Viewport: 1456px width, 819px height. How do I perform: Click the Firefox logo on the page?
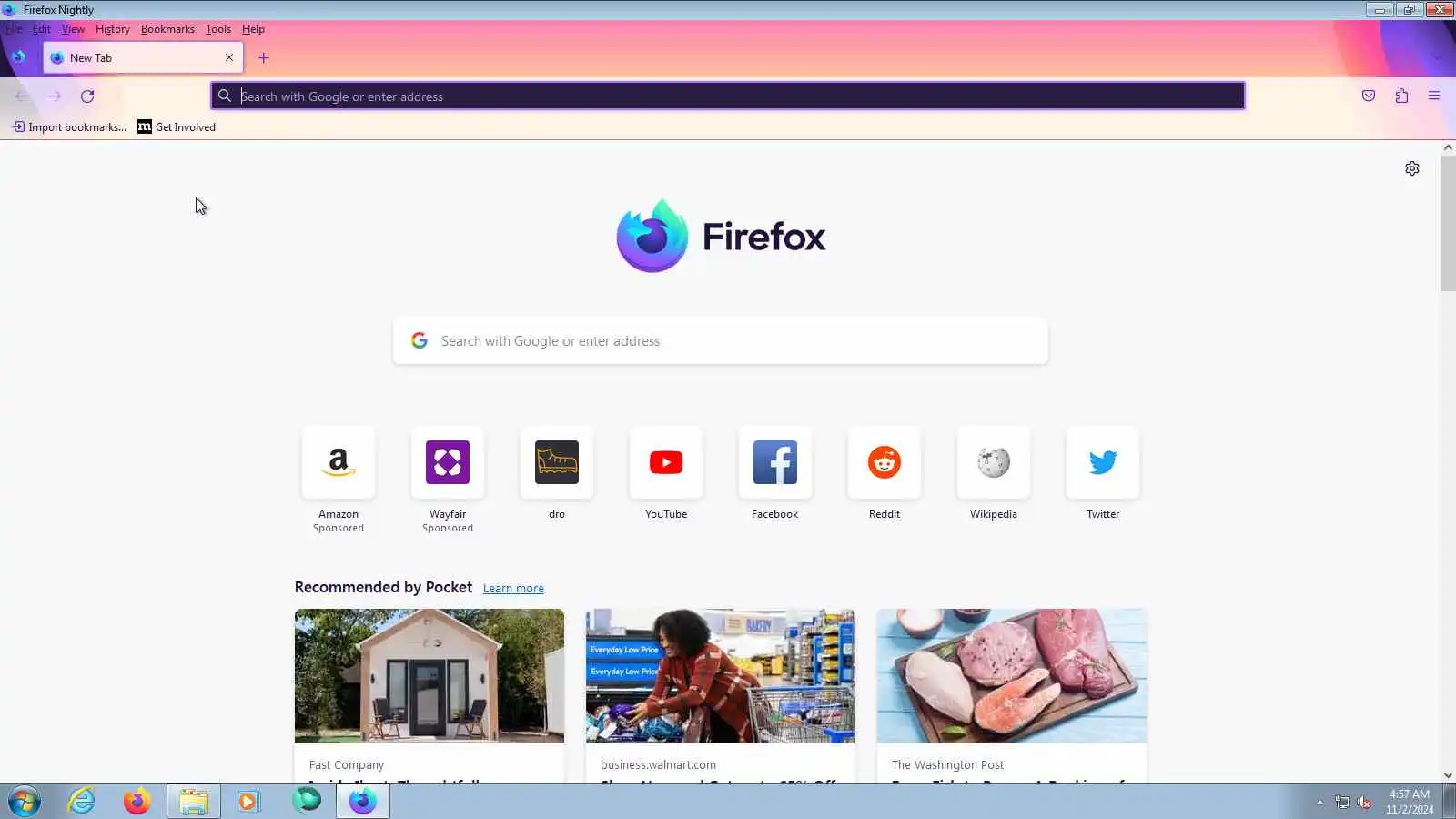(x=721, y=236)
